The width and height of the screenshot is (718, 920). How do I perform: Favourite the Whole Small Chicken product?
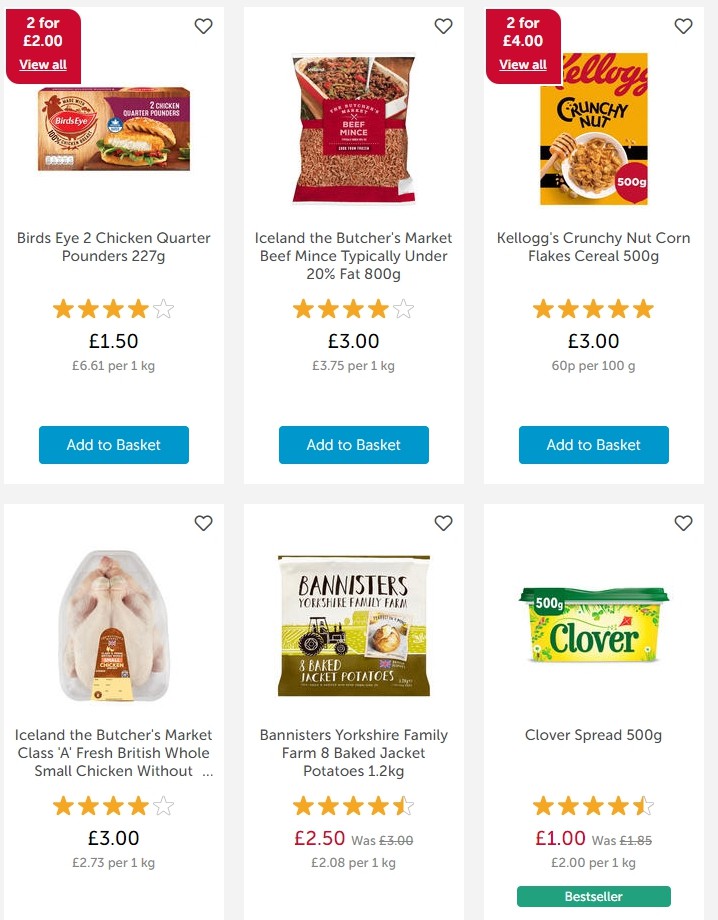pyautogui.click(x=203, y=523)
